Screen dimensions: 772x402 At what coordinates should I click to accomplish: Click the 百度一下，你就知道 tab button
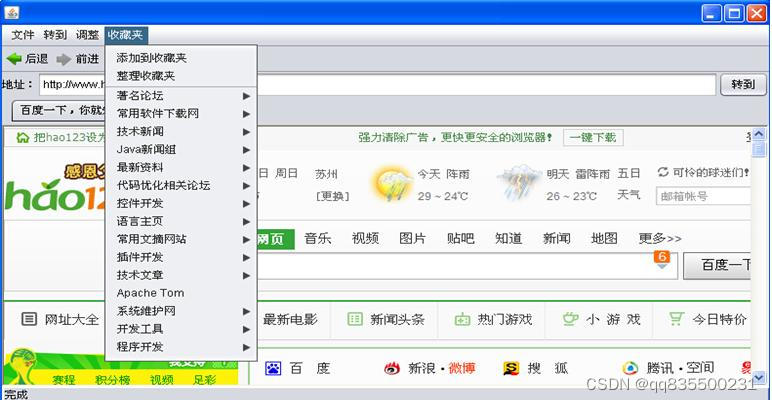pyautogui.click(x=59, y=110)
